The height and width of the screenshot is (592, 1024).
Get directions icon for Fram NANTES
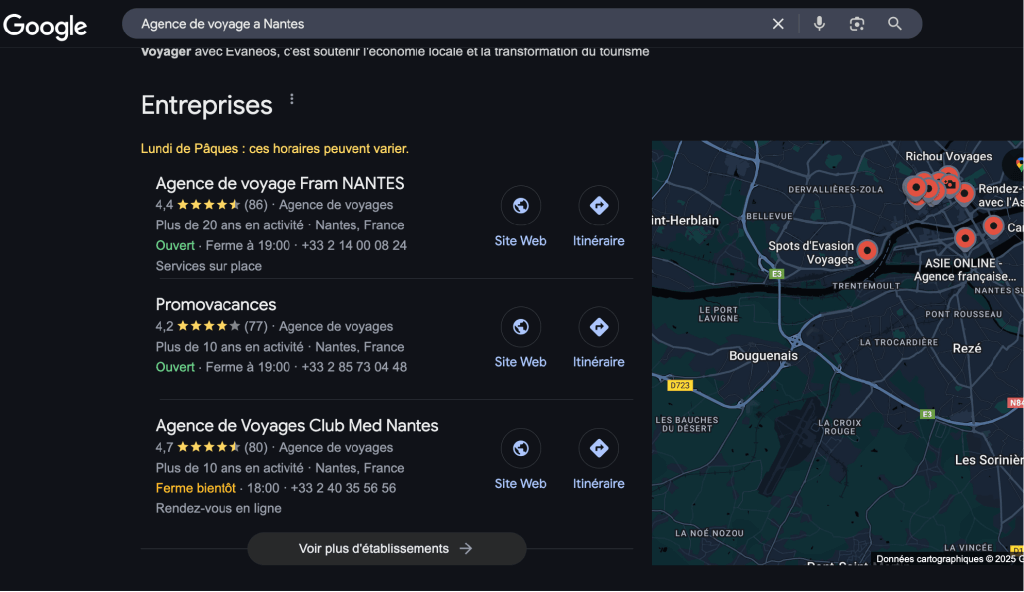click(599, 206)
